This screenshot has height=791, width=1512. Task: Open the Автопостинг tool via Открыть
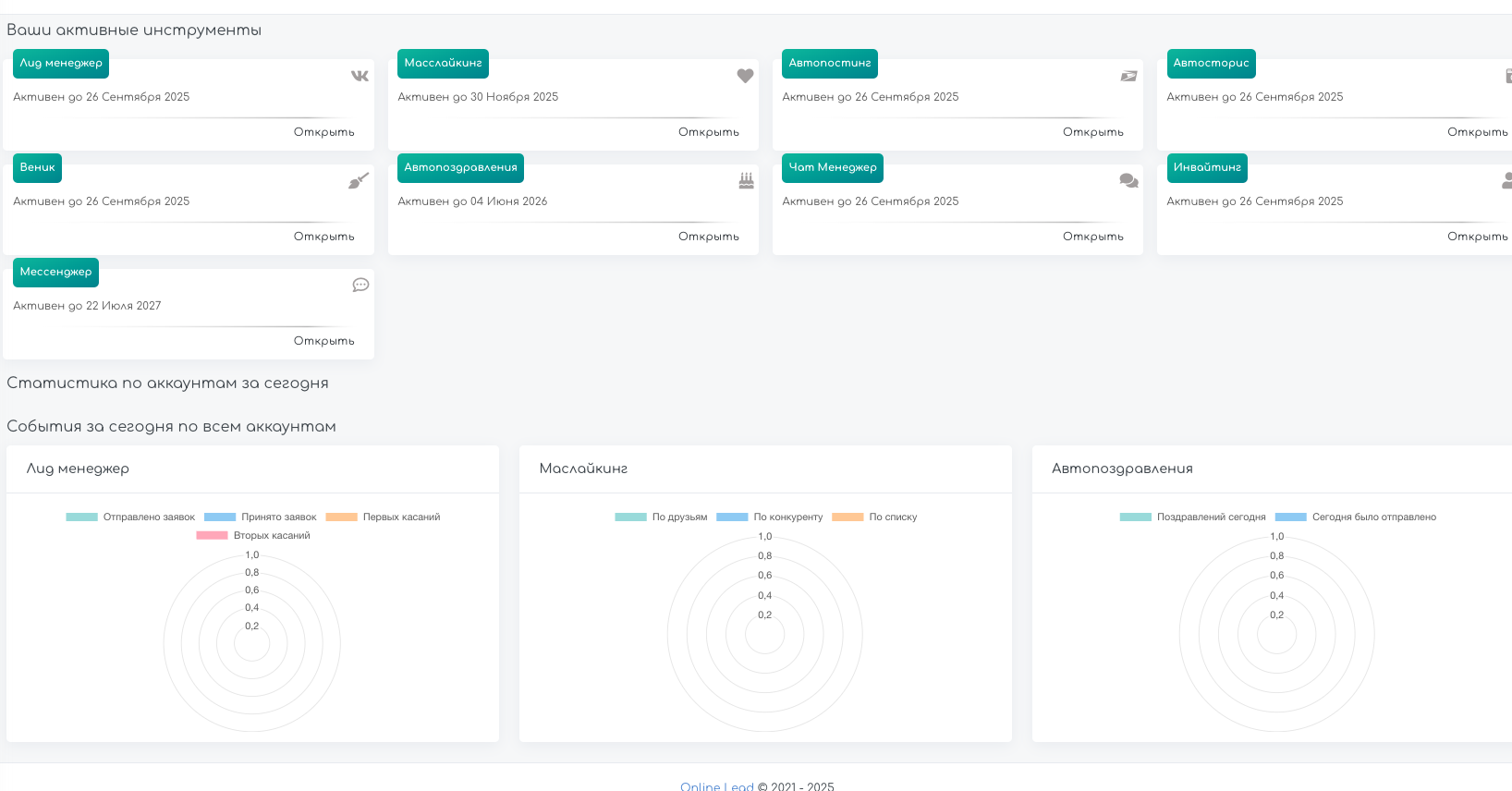[x=1093, y=132]
